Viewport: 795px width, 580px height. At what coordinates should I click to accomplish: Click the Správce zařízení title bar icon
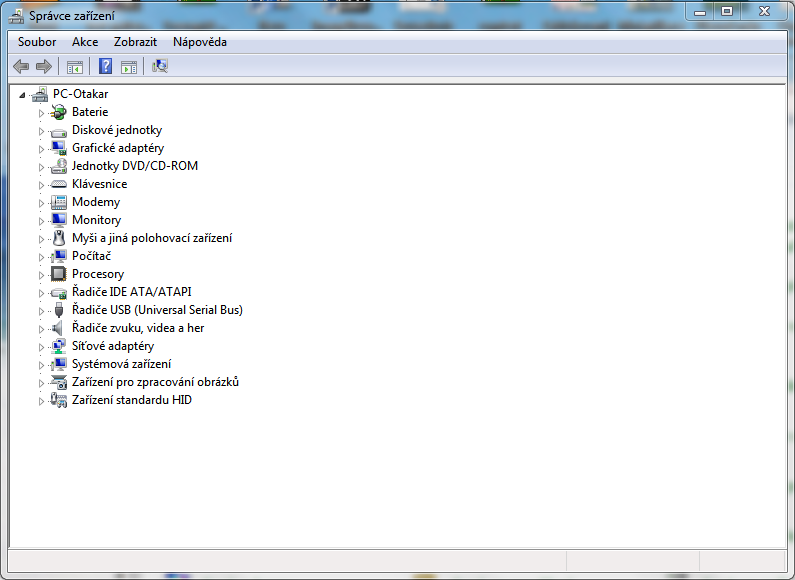[16, 16]
